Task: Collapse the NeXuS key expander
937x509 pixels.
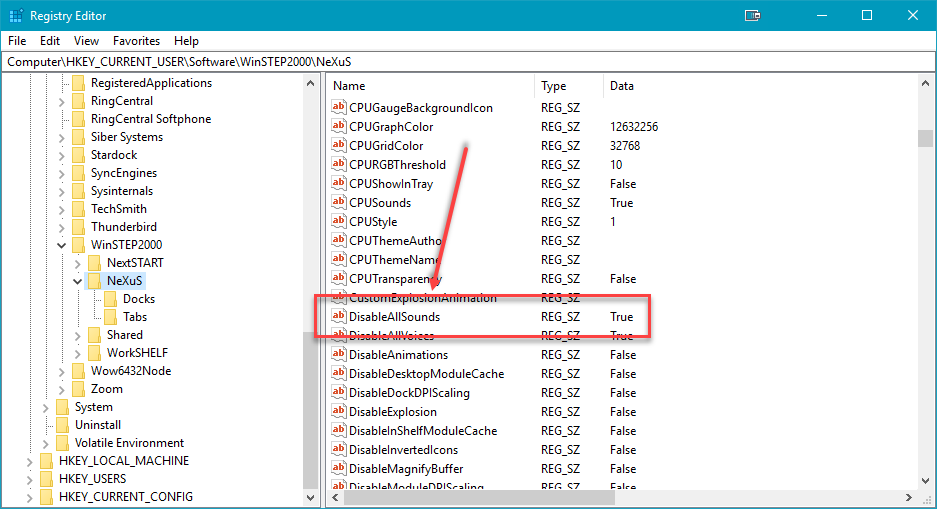Action: [78, 281]
